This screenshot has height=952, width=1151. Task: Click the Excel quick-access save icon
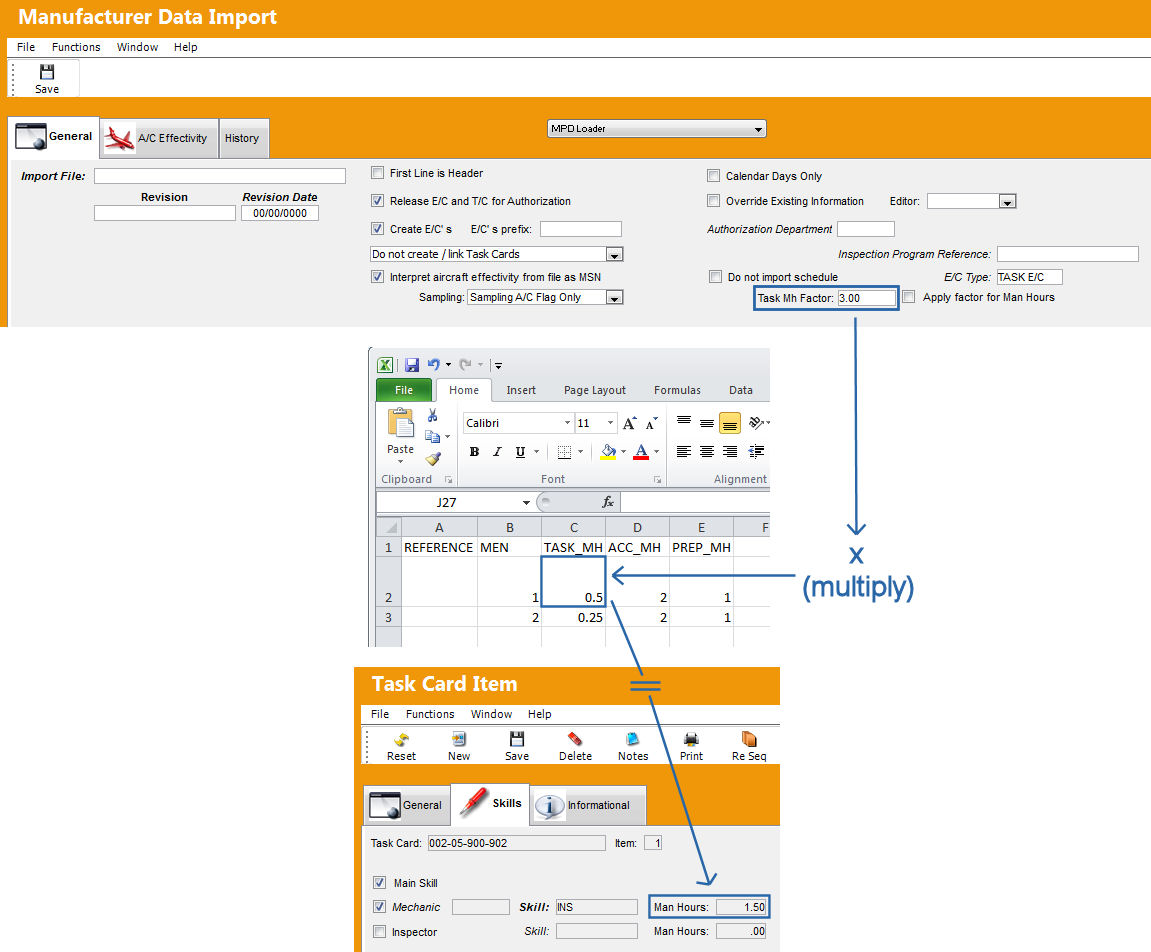click(x=412, y=365)
